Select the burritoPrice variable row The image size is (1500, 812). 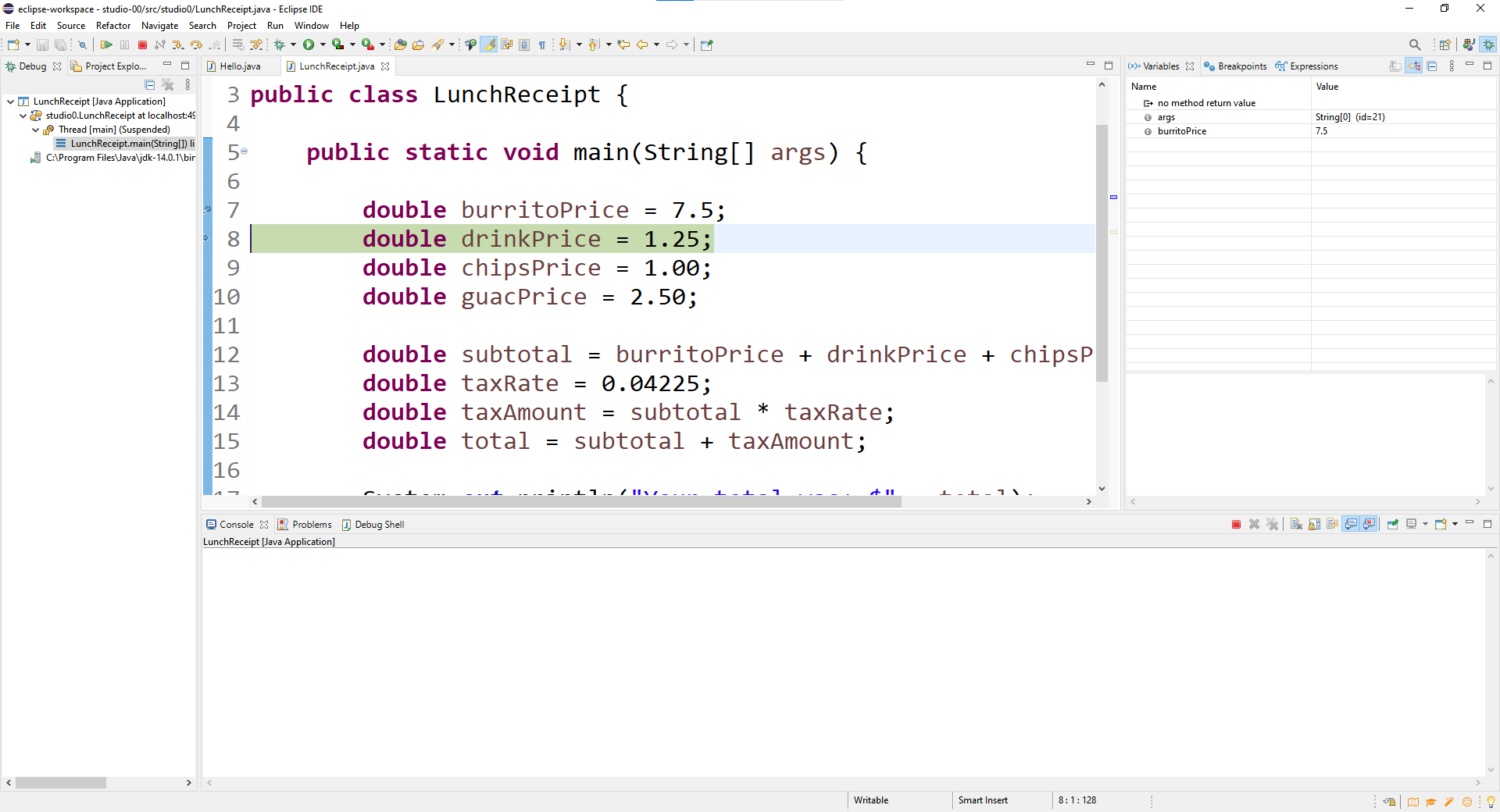(x=1312, y=131)
